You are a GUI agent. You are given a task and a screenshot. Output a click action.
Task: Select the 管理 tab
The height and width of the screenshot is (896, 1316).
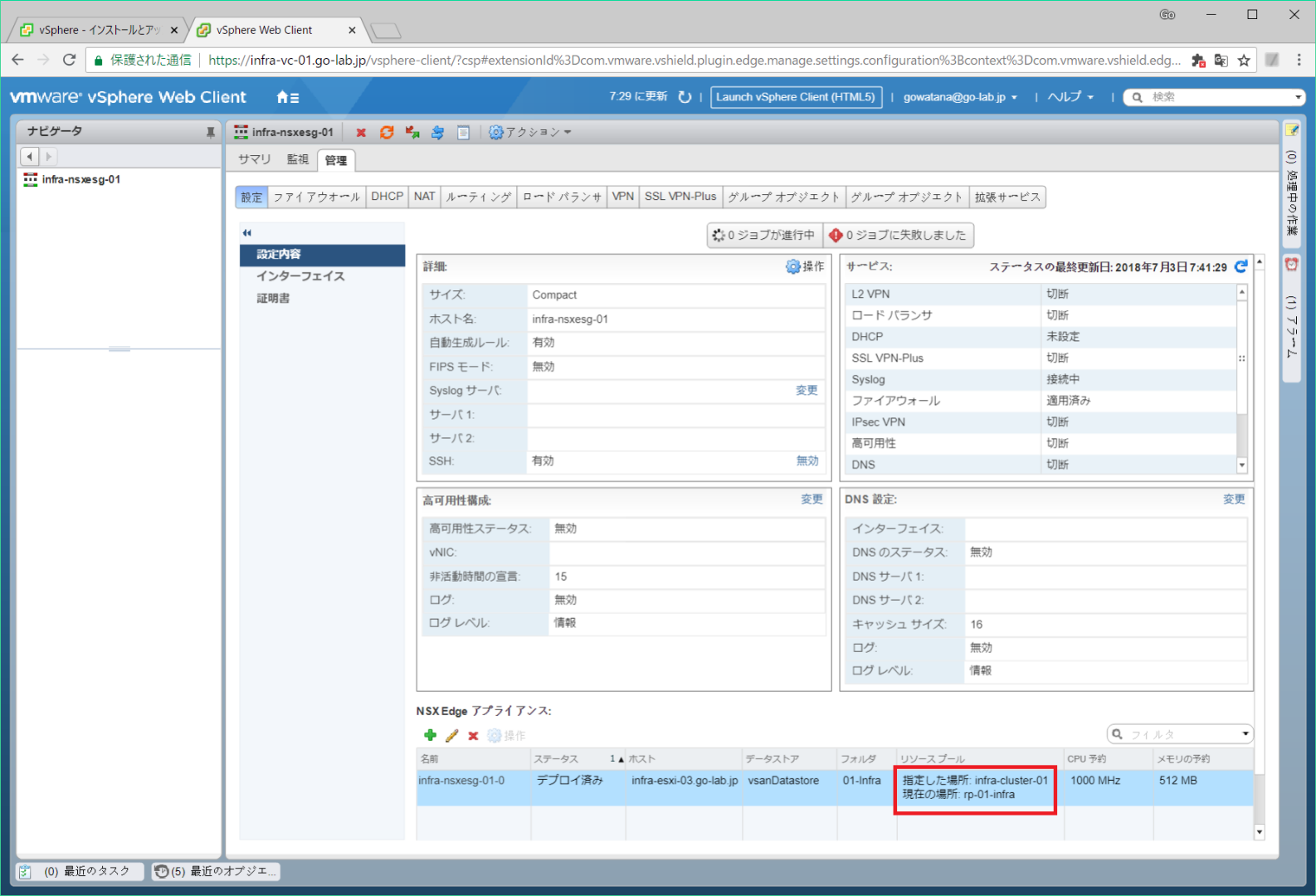[x=336, y=160]
